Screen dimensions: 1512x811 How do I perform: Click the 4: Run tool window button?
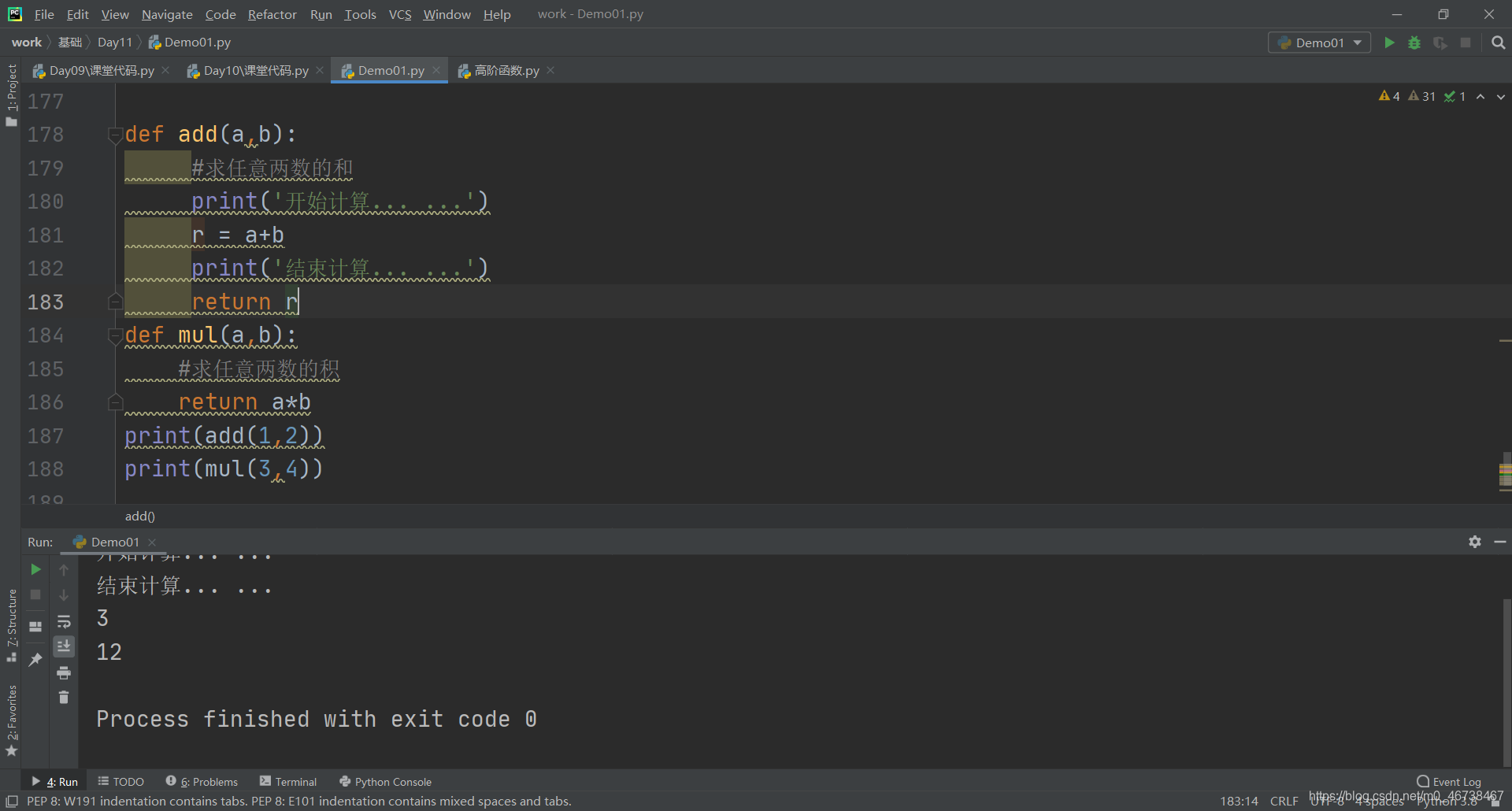coord(55,782)
